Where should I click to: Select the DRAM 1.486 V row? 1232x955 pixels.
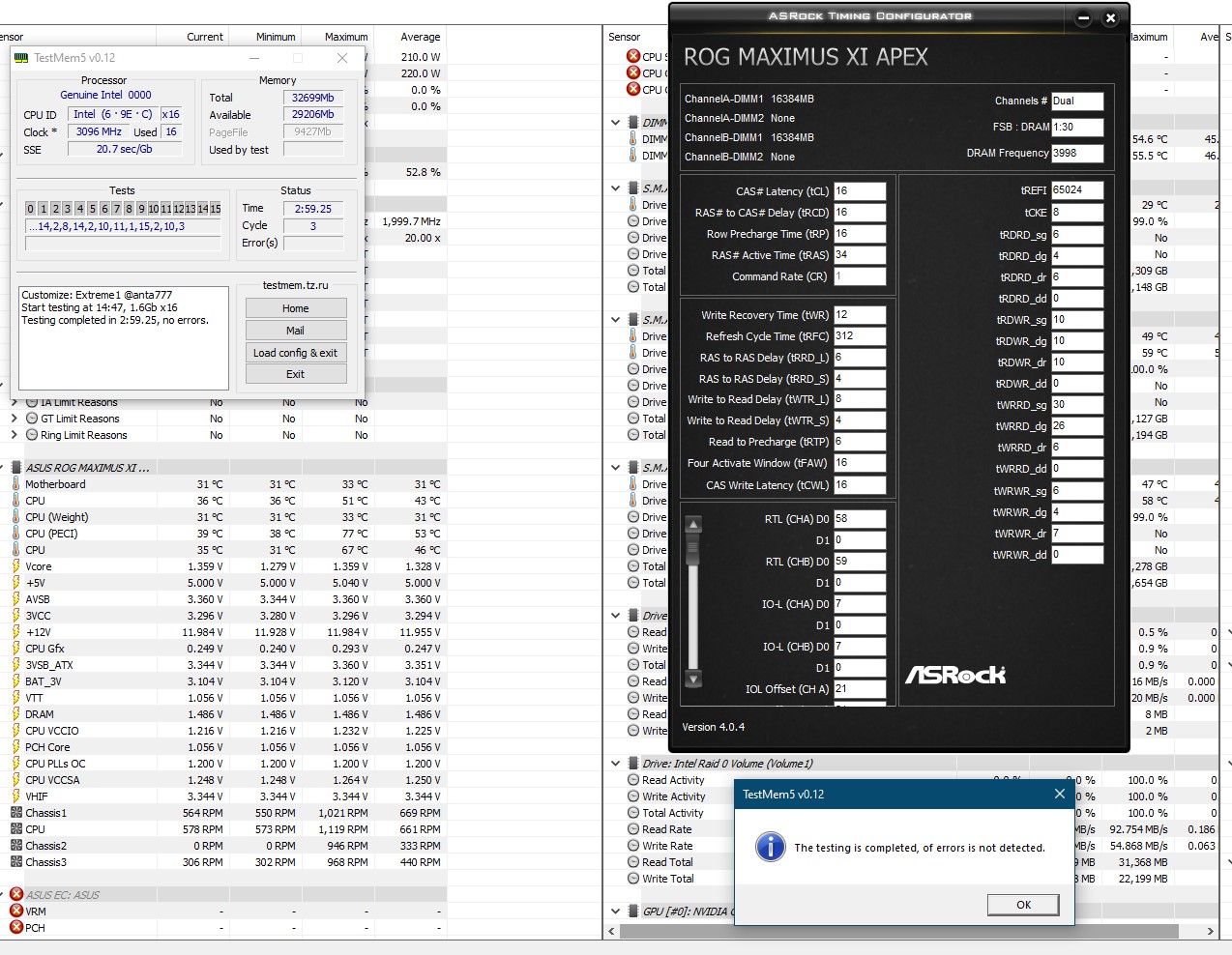(223, 714)
